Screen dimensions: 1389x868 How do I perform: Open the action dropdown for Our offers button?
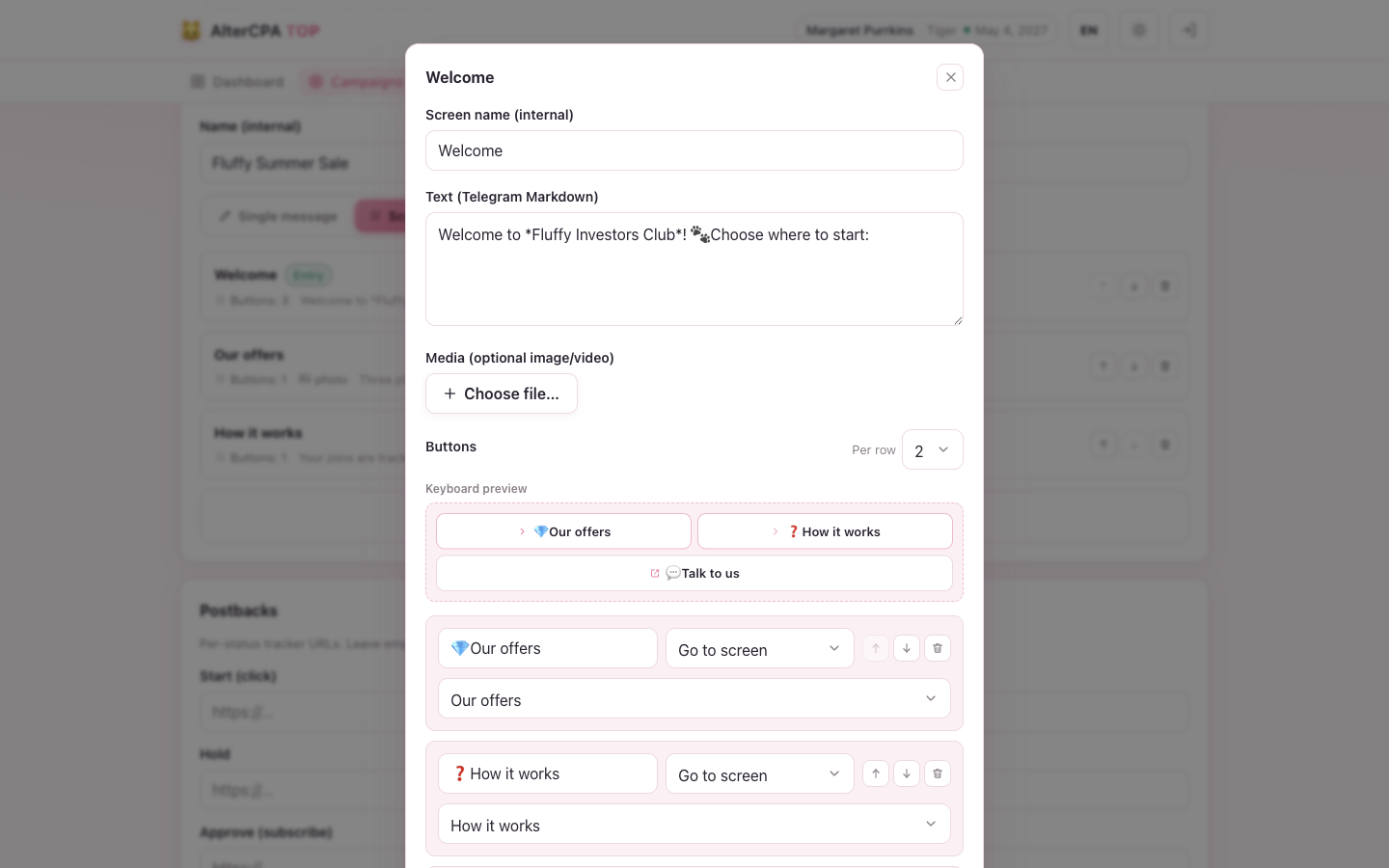point(760,648)
